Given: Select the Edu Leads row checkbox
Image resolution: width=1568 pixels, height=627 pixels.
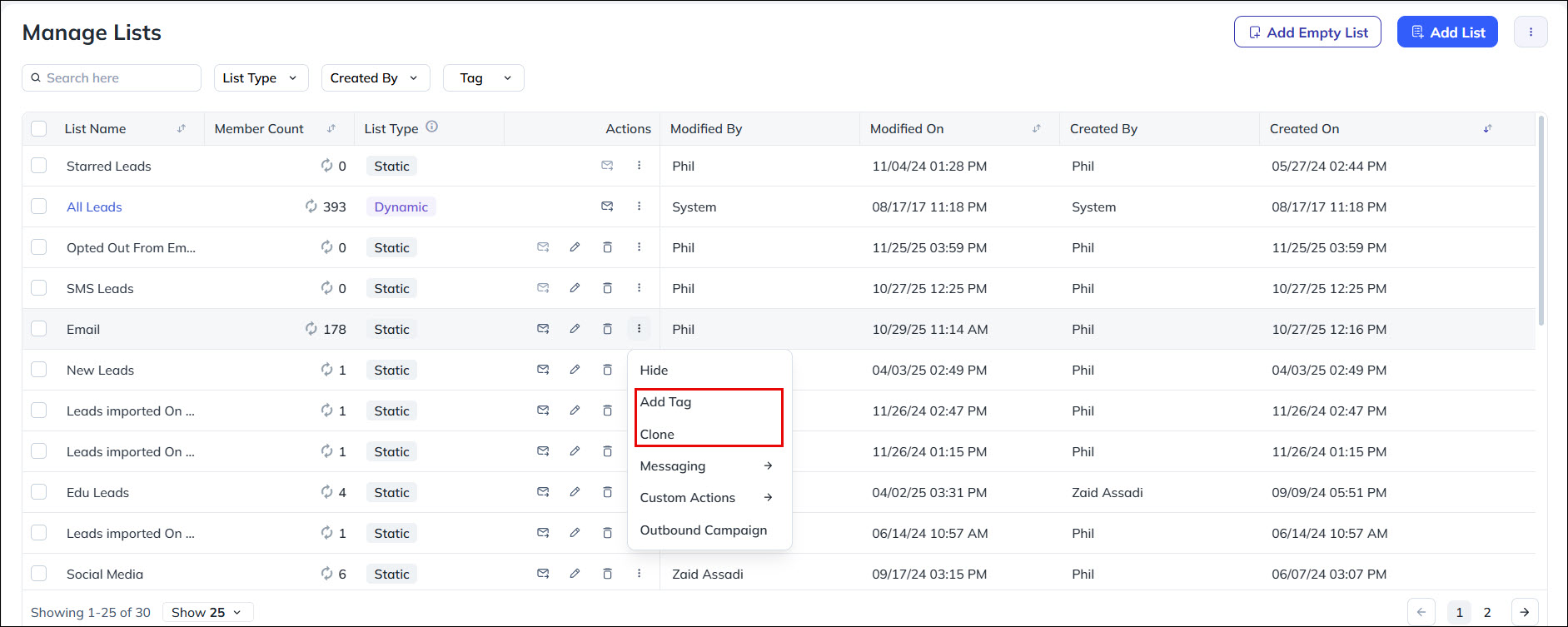Looking at the screenshot, I should click(39, 492).
